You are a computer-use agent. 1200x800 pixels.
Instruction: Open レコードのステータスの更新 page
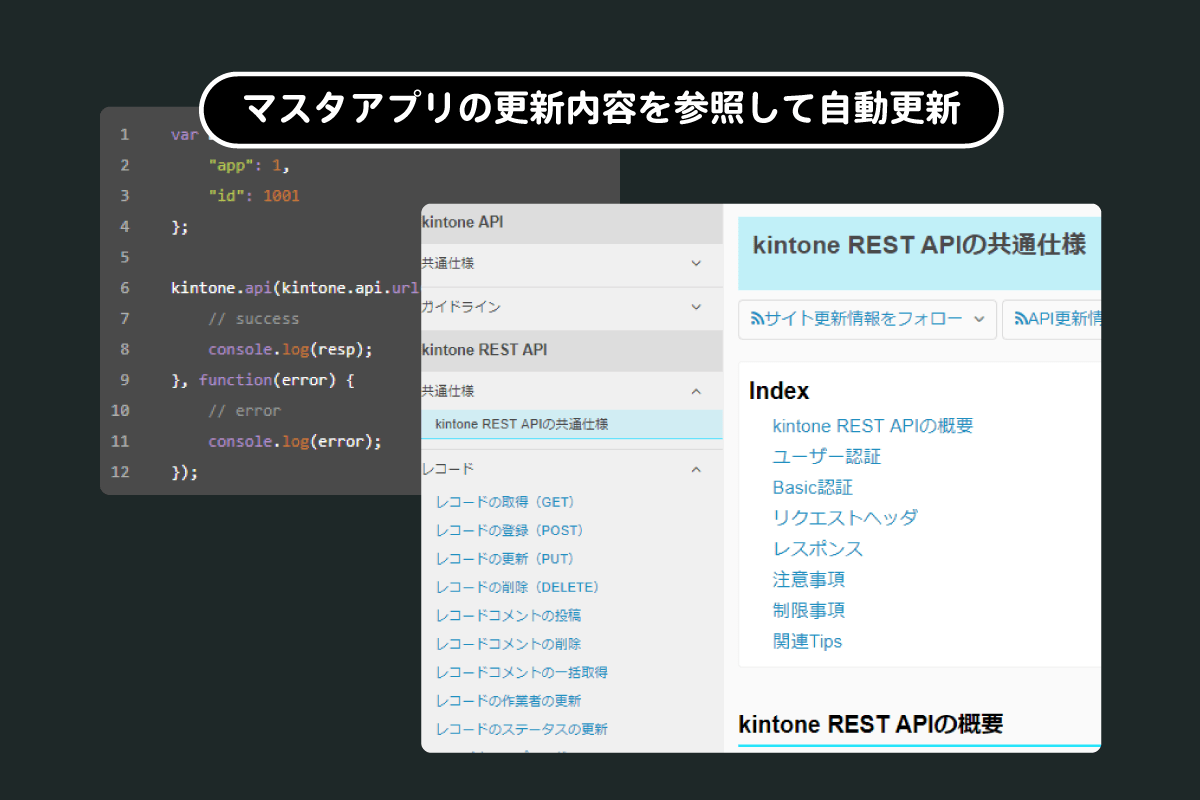[x=522, y=729]
